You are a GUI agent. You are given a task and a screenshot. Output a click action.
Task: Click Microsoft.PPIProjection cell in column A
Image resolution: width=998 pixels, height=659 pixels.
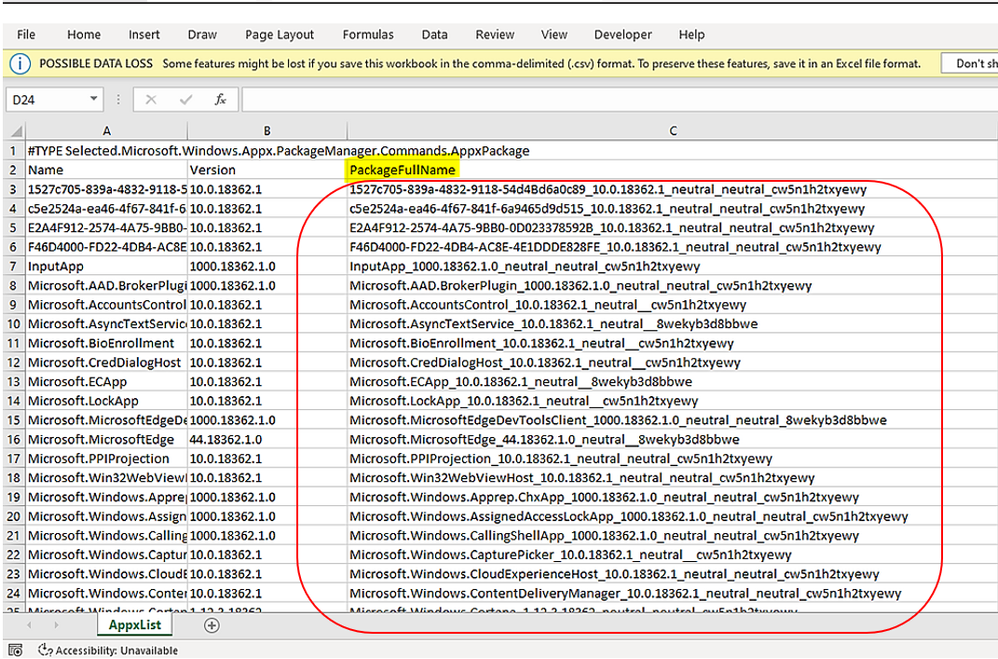(106, 458)
